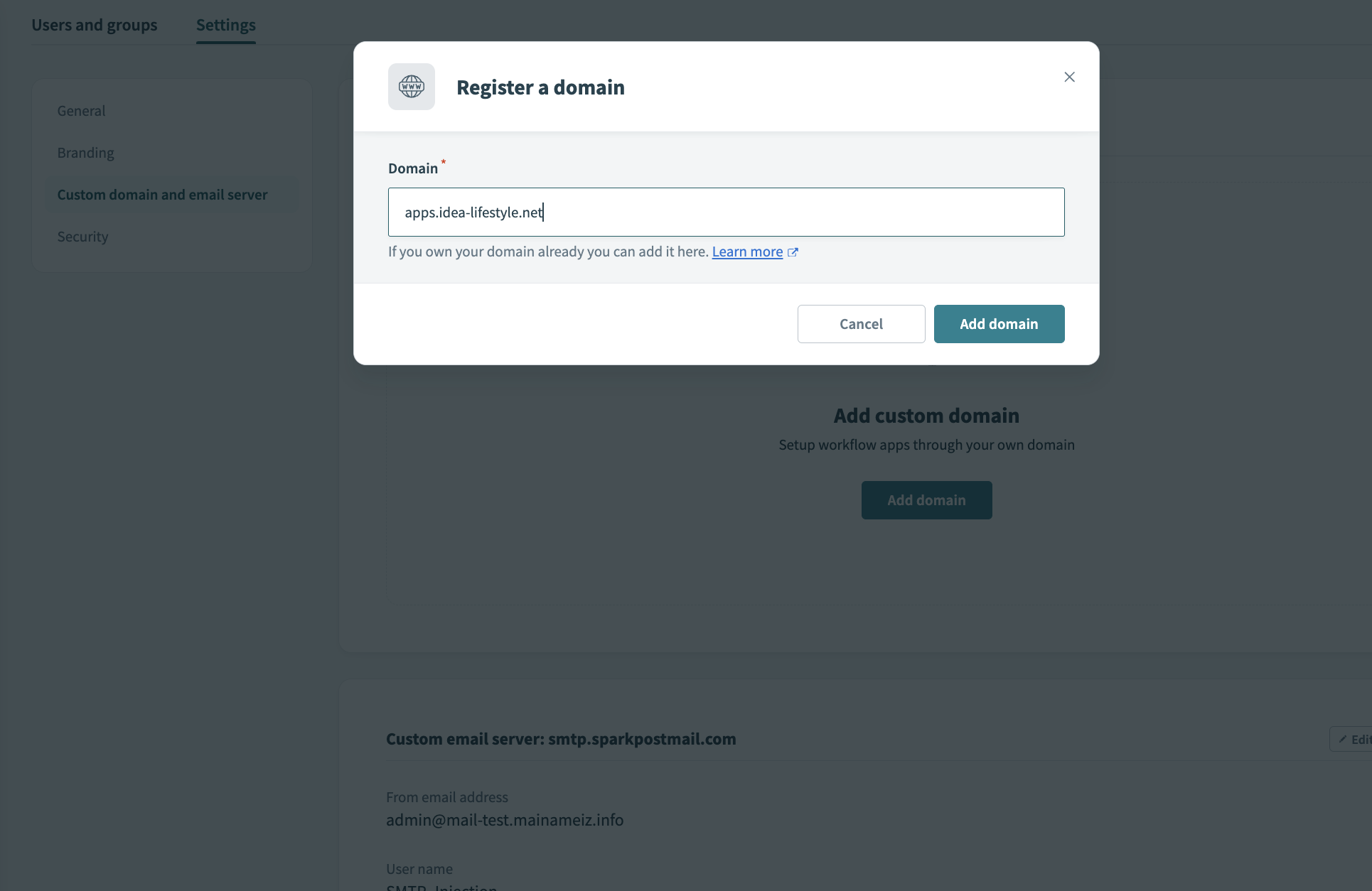Click the Learn more external link icon

[793, 251]
